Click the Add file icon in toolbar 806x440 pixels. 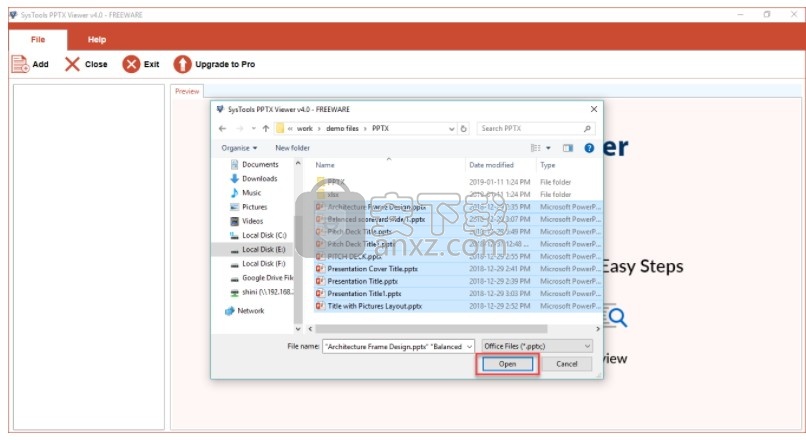[20, 64]
